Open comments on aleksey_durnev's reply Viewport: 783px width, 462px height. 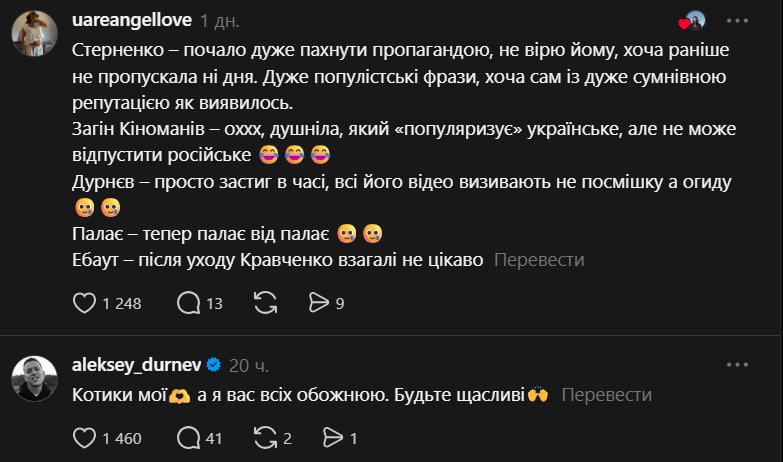pyautogui.click(x=188, y=437)
